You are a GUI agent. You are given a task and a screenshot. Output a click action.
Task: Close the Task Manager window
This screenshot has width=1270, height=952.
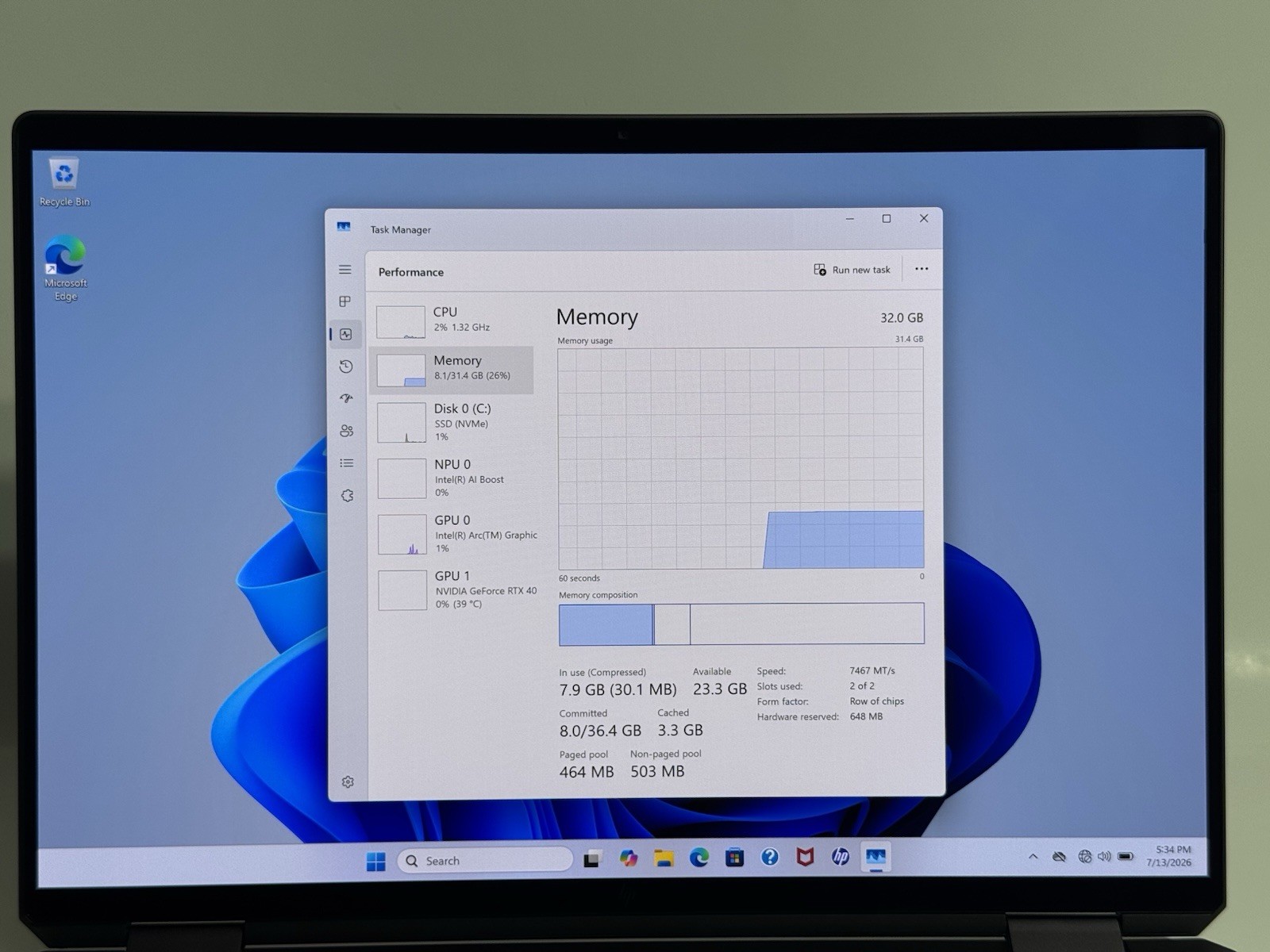click(x=924, y=218)
